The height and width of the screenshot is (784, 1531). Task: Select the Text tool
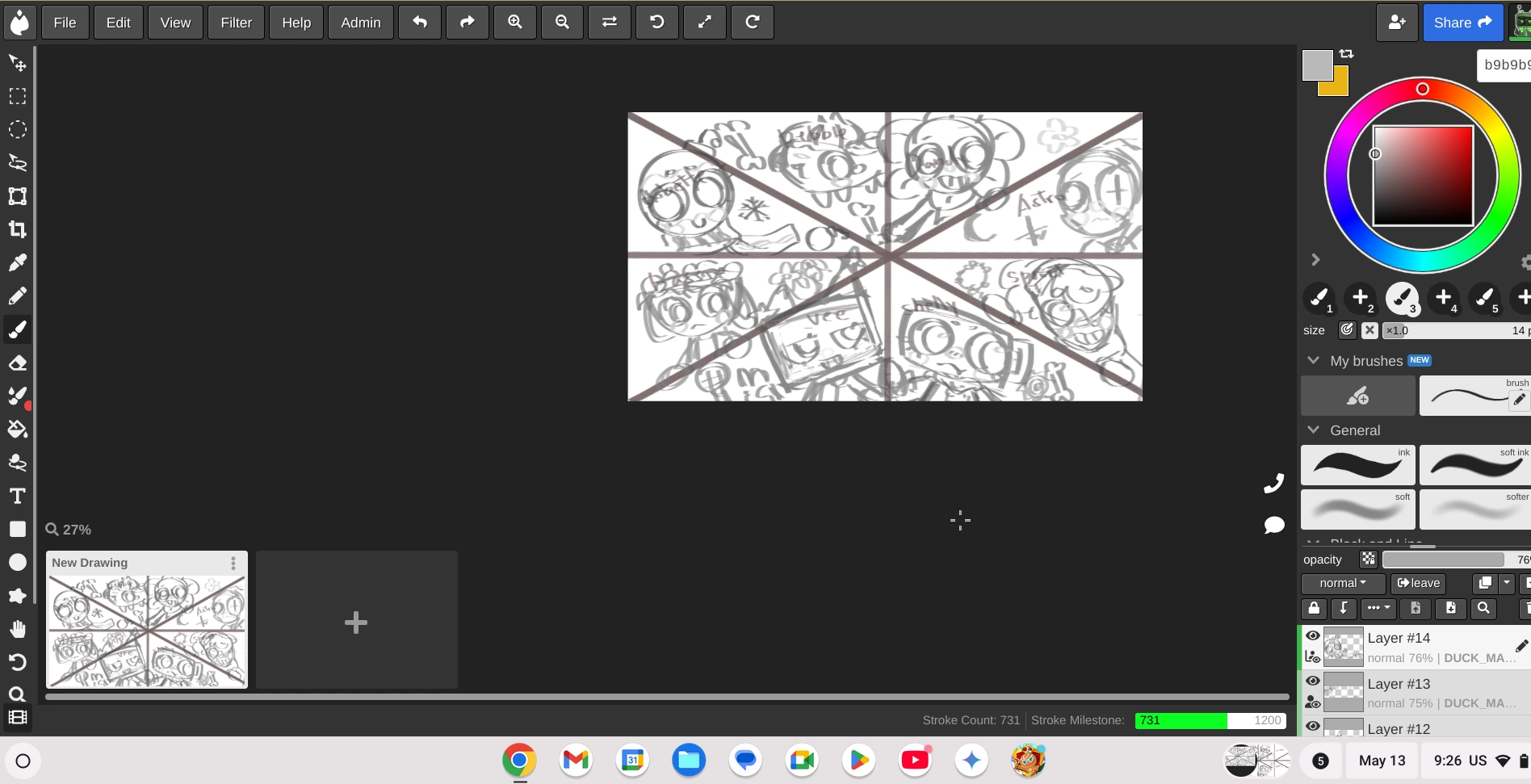pyautogui.click(x=18, y=496)
